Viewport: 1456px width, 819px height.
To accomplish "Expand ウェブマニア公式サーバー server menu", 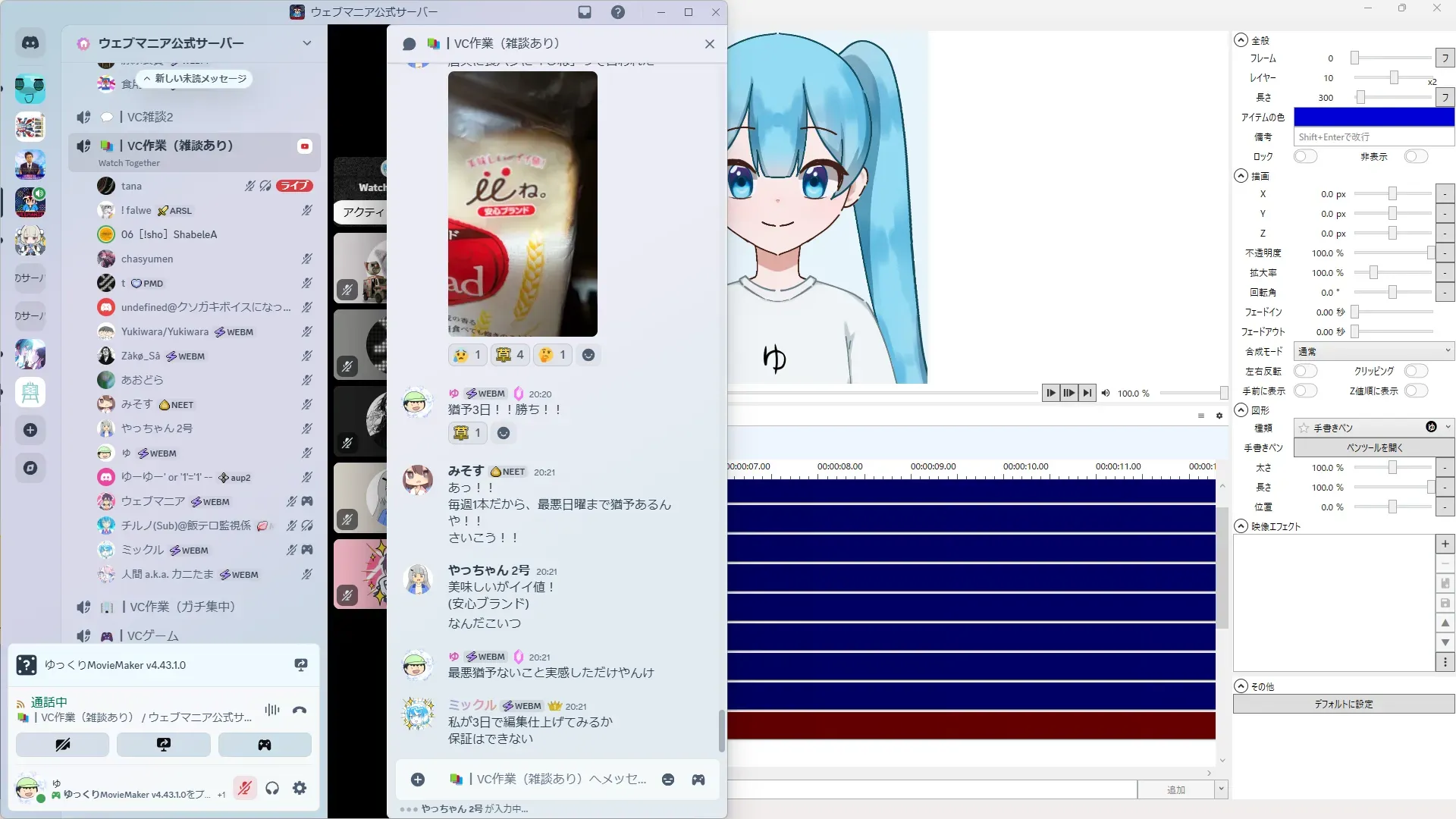I will [306, 43].
